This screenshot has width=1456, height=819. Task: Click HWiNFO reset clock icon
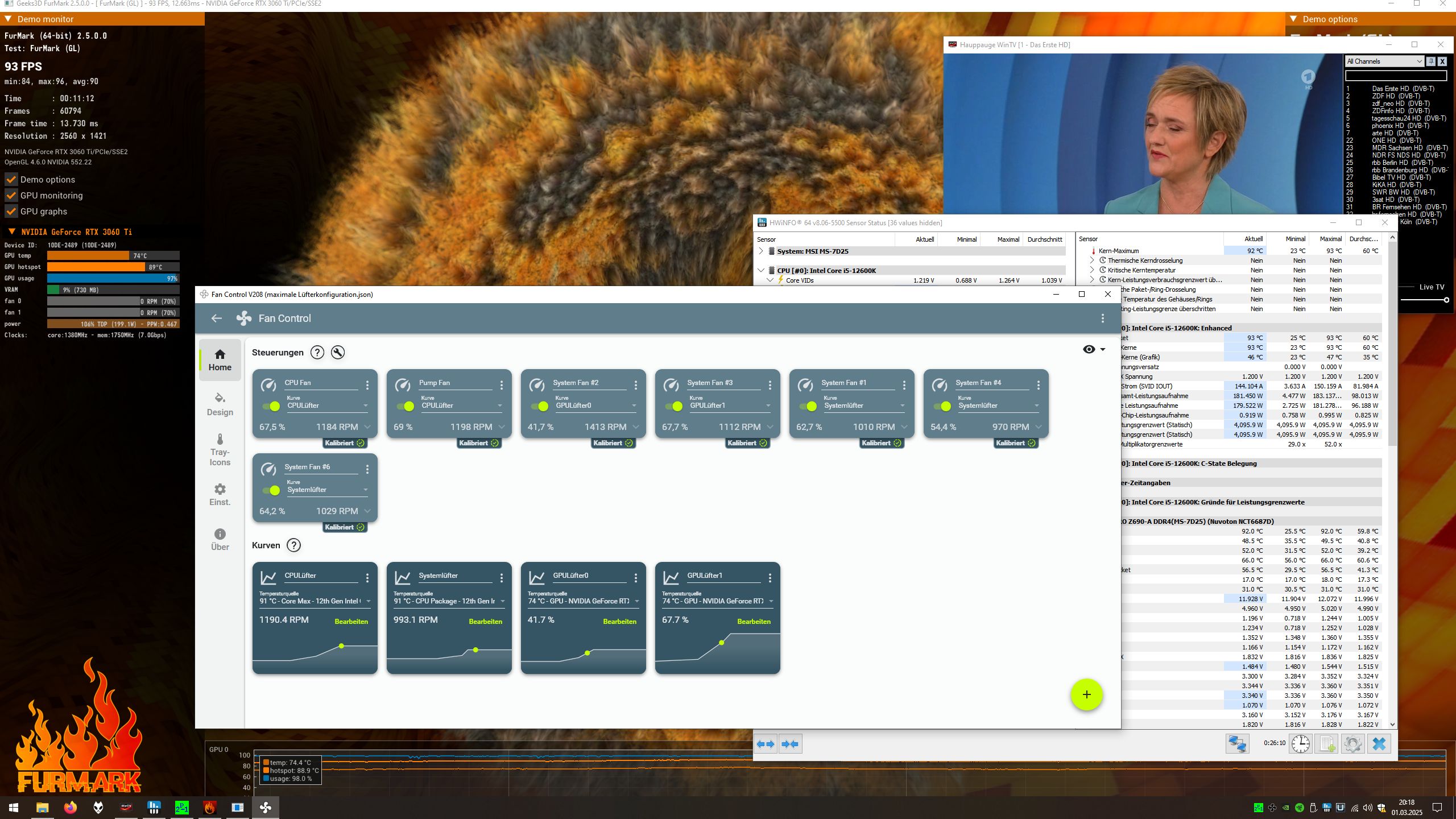tap(1300, 743)
